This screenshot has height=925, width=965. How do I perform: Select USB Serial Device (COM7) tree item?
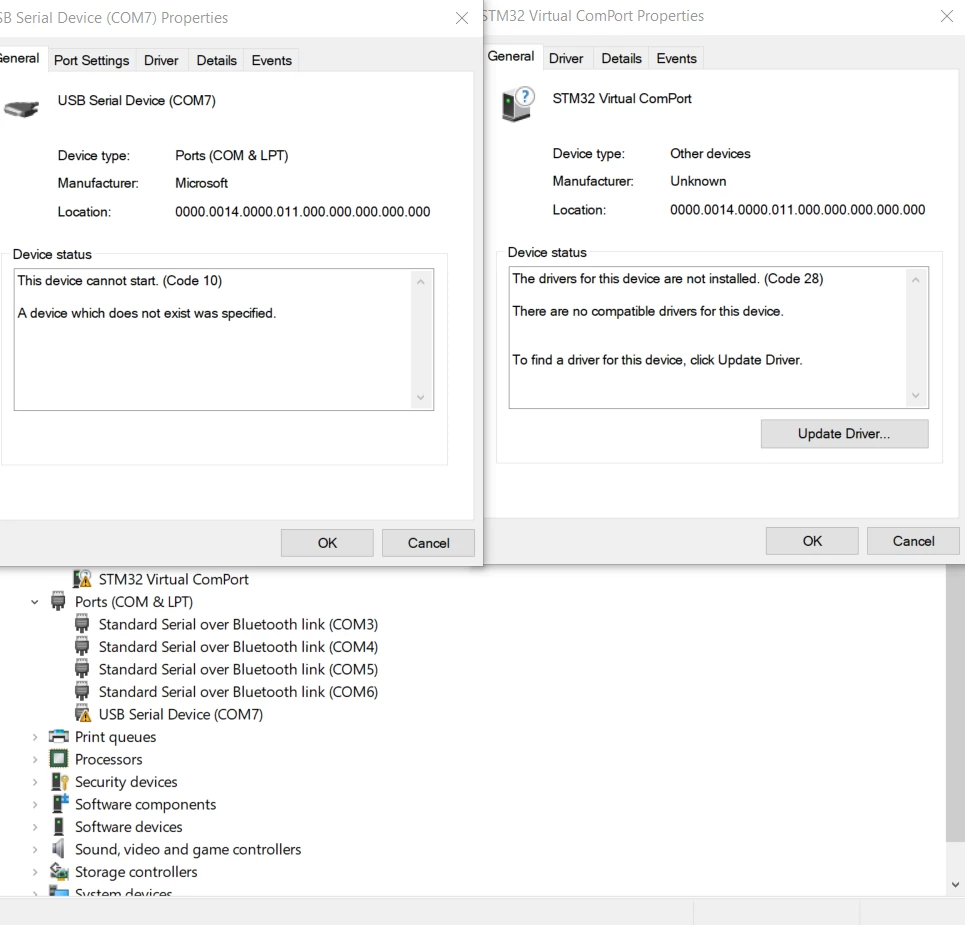point(180,714)
